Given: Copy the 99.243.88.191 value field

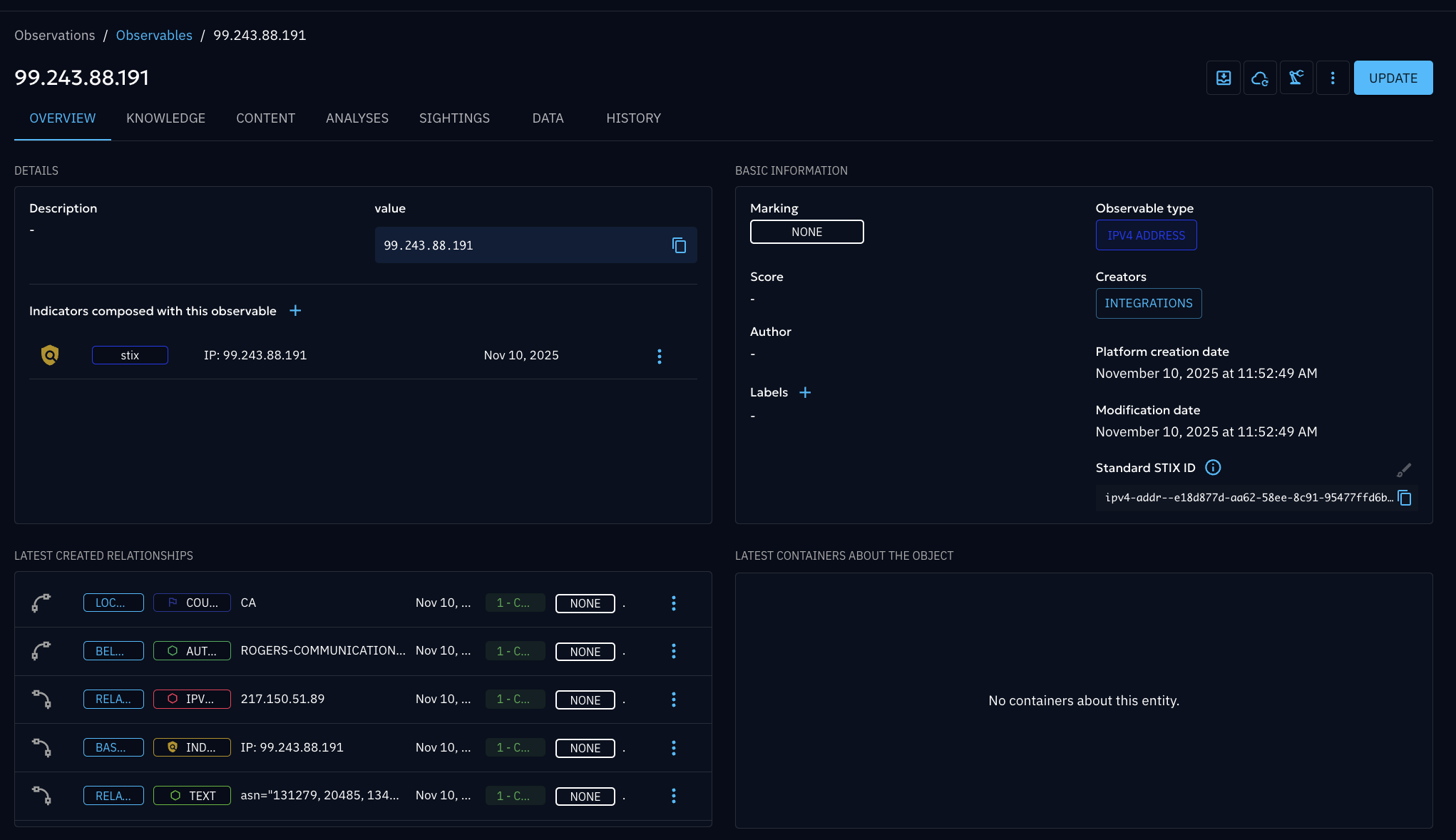Looking at the screenshot, I should point(679,245).
